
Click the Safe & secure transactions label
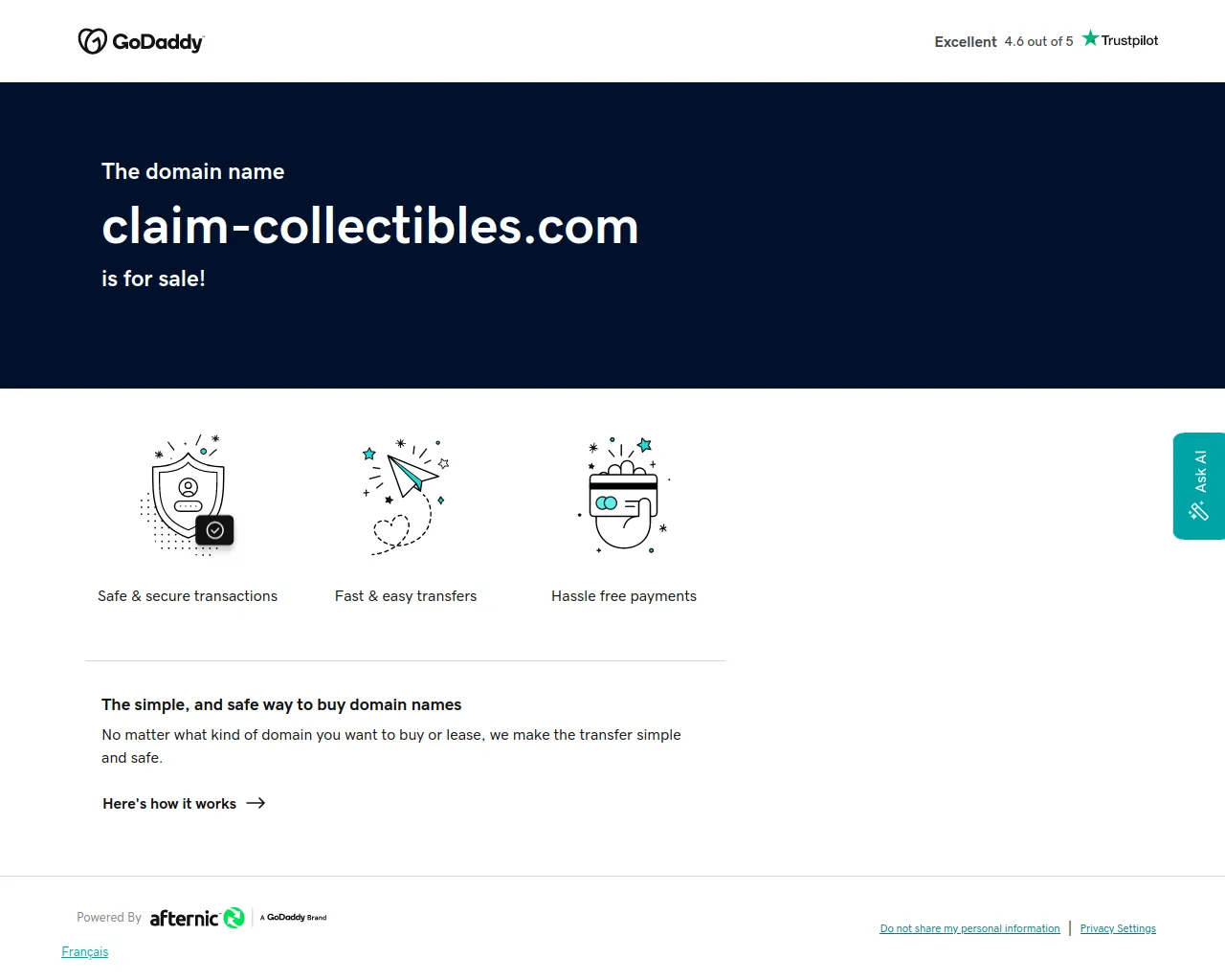(x=188, y=595)
